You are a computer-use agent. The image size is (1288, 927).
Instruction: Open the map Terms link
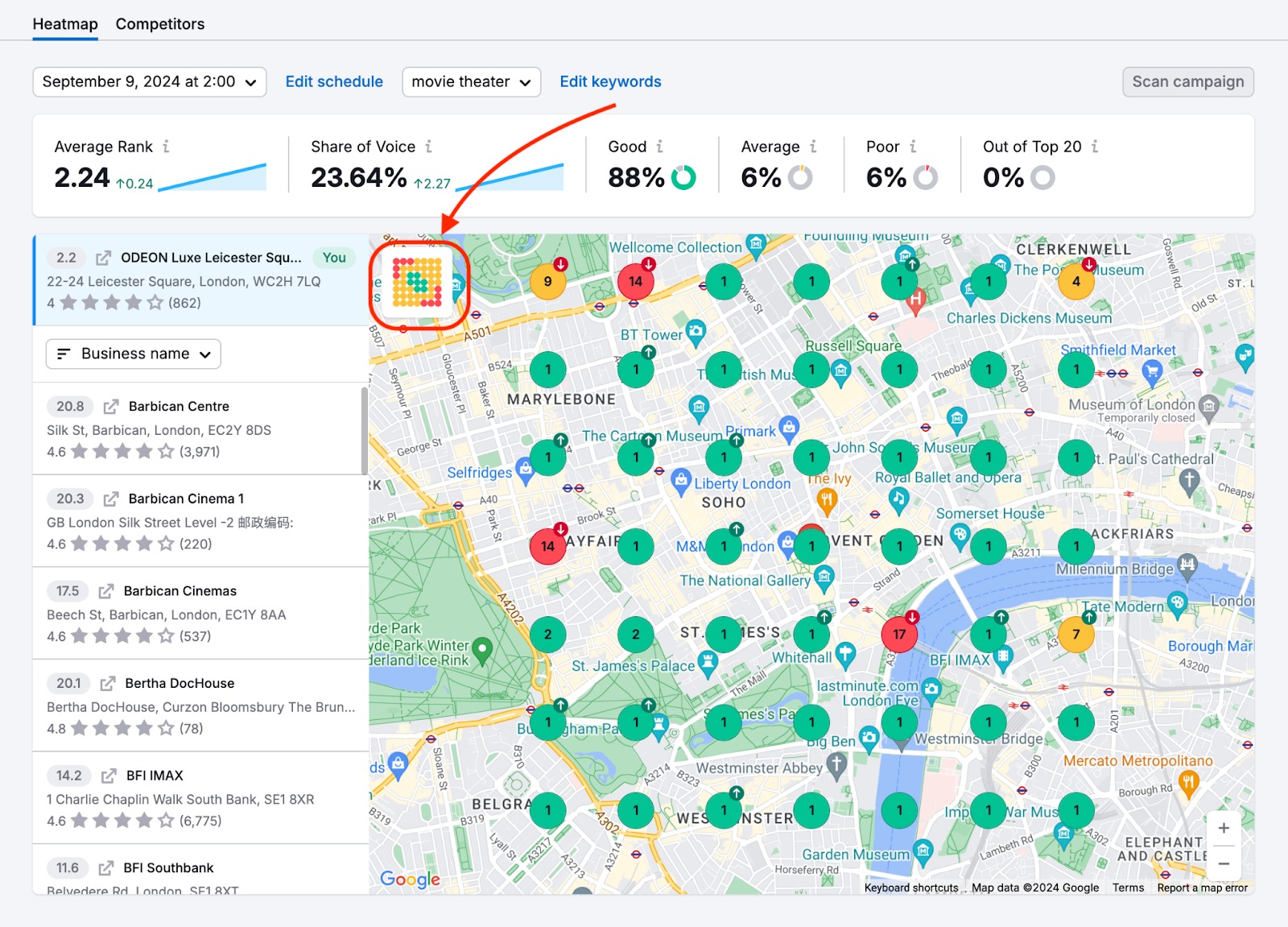1128,888
